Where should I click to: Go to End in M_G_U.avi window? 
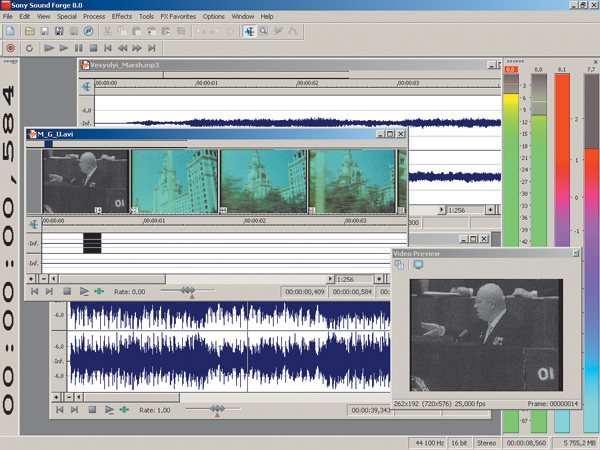(49, 292)
